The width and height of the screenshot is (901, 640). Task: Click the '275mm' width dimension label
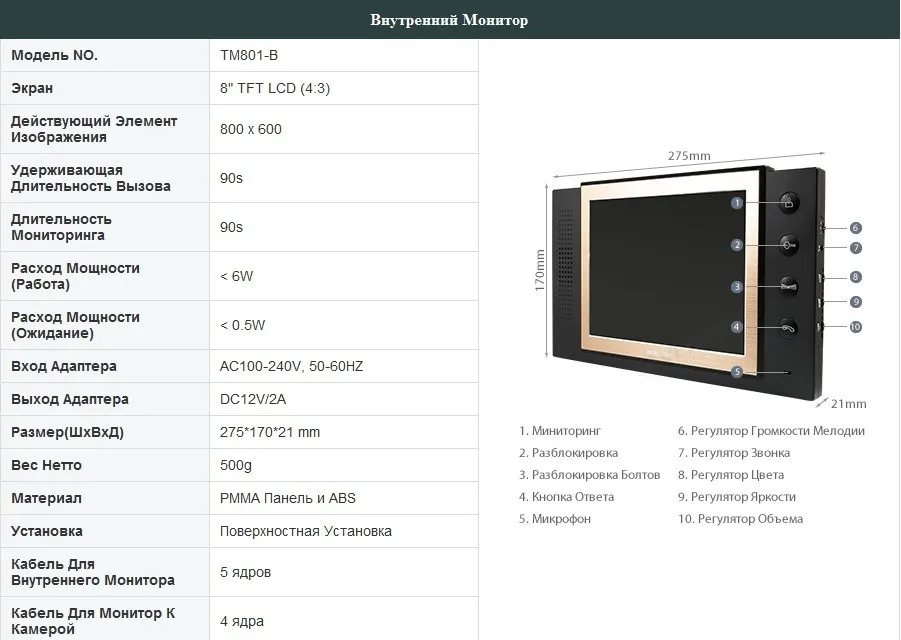pos(689,156)
